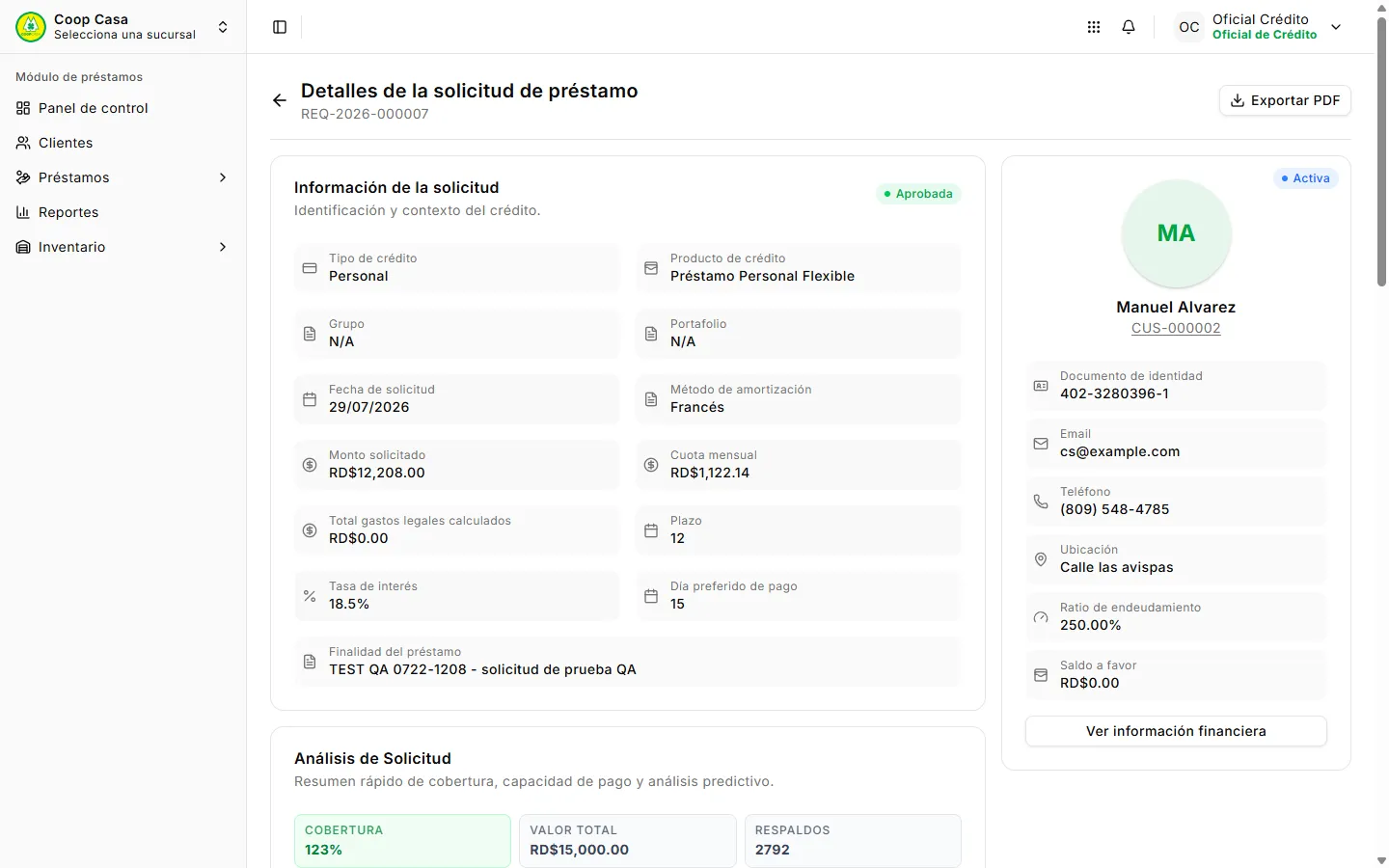Click the scrollbar down arrow

pyautogui.click(x=1381, y=860)
